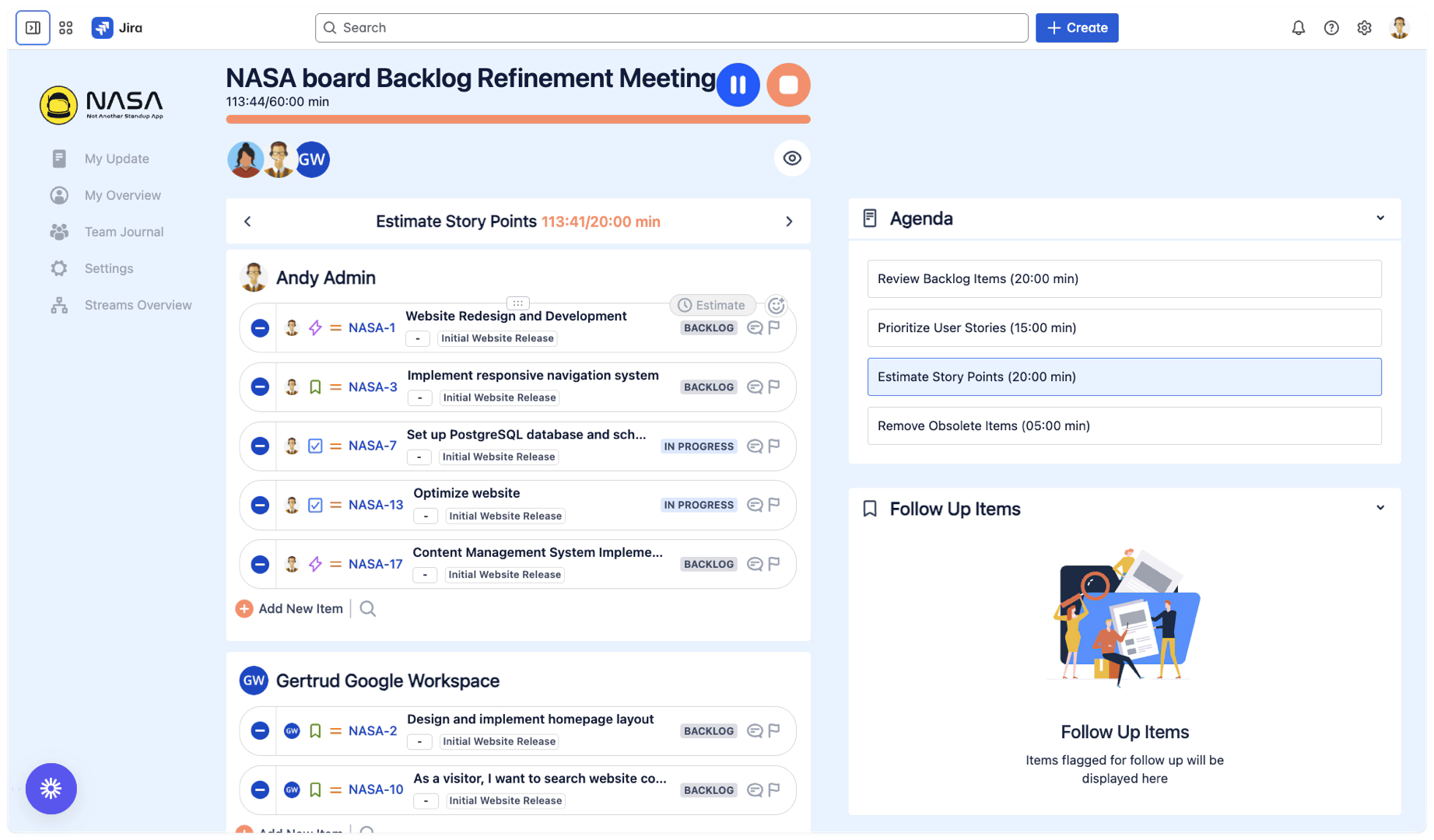1434x840 pixels.
Task: Open emoji reaction icon on NASA-1
Action: click(x=776, y=305)
